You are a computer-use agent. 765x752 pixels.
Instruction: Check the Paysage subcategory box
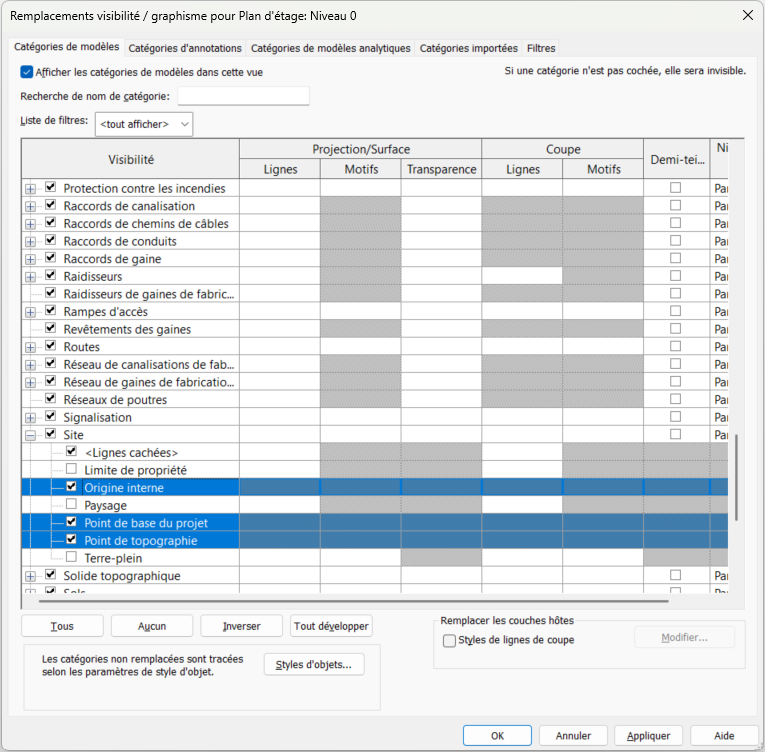(71, 505)
